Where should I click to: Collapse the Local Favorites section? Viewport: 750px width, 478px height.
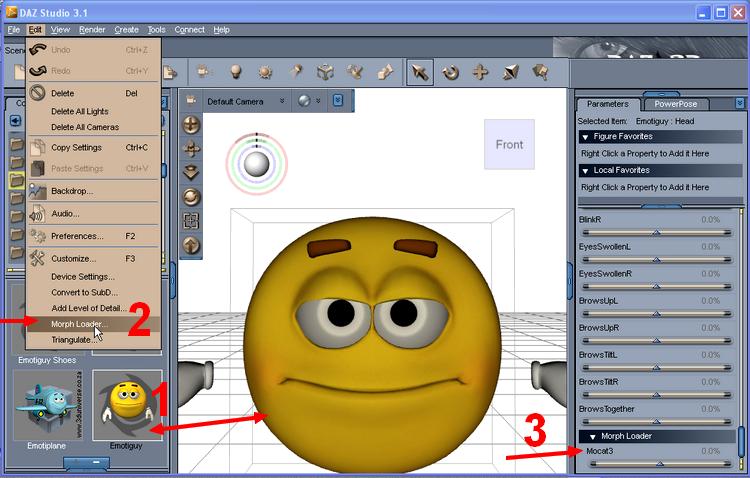[585, 170]
